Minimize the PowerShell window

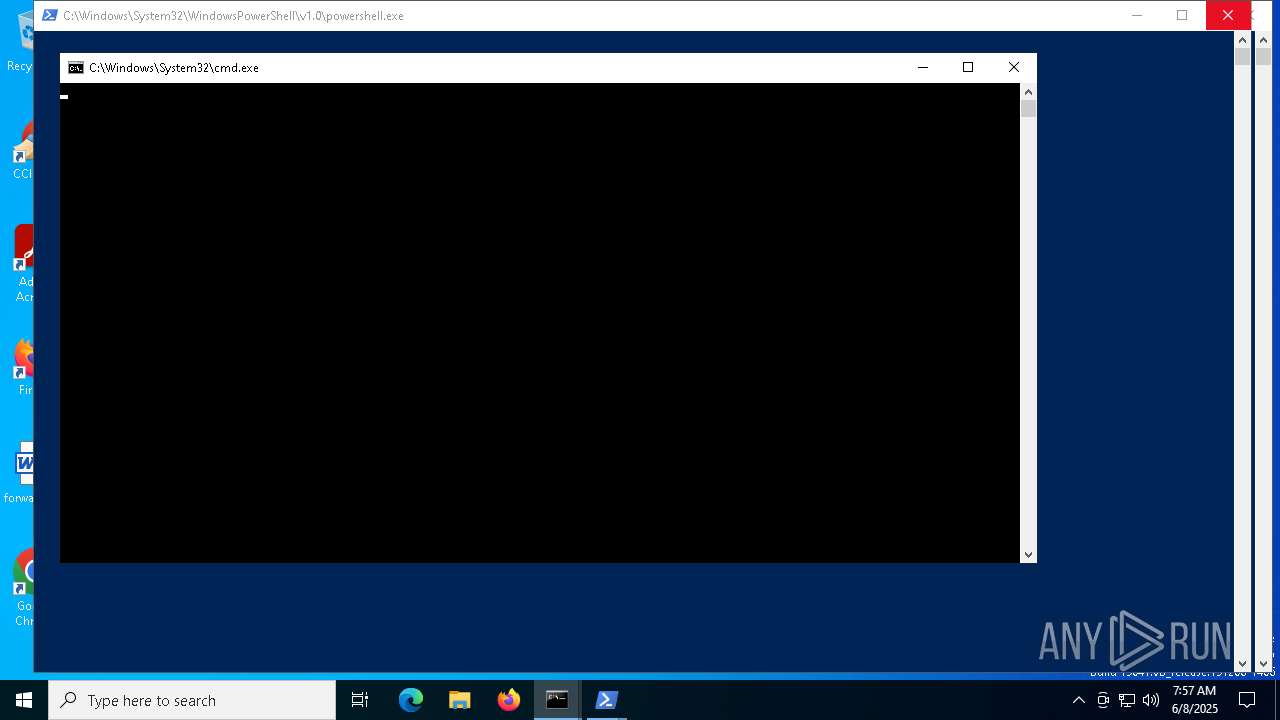tap(1137, 15)
